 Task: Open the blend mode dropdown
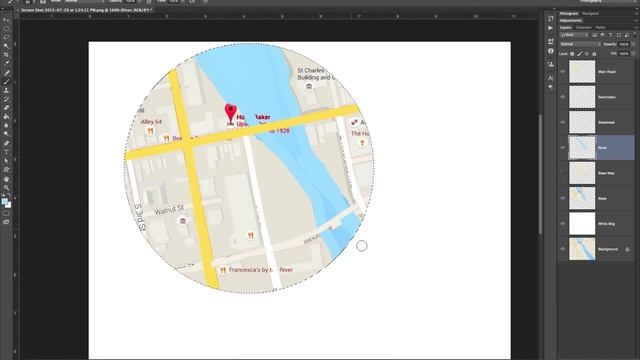point(580,44)
